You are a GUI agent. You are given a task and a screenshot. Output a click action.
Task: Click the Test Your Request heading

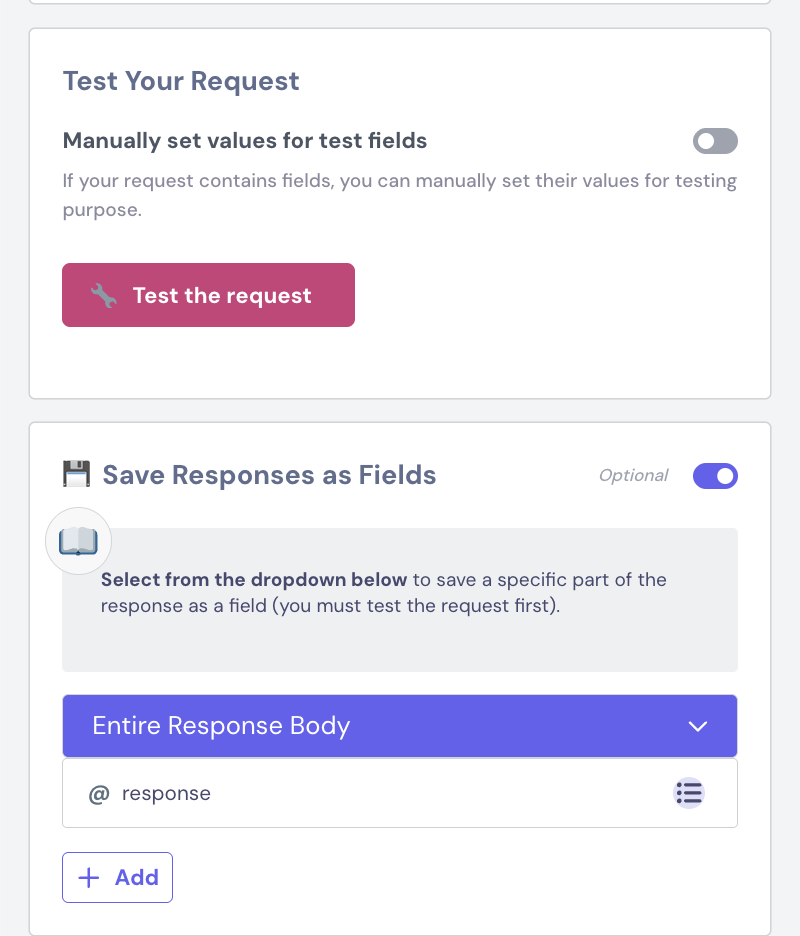(x=181, y=81)
